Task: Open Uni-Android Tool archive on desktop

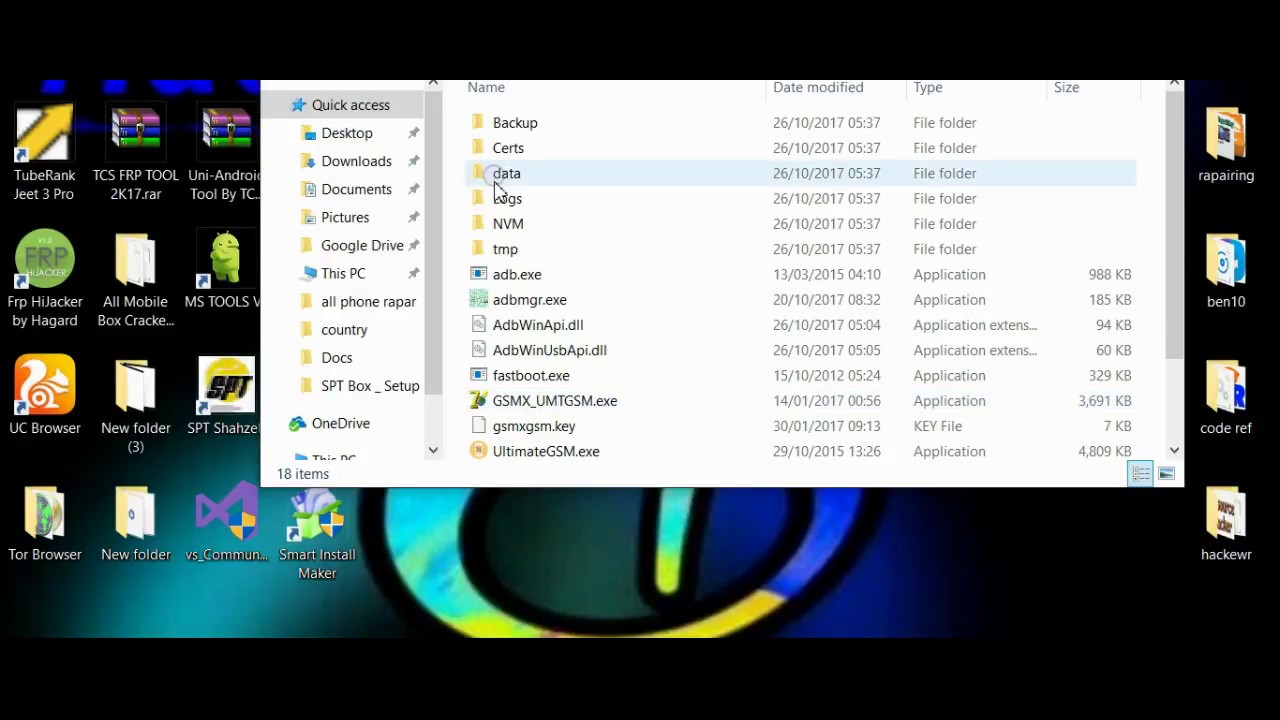Action: click(x=226, y=152)
